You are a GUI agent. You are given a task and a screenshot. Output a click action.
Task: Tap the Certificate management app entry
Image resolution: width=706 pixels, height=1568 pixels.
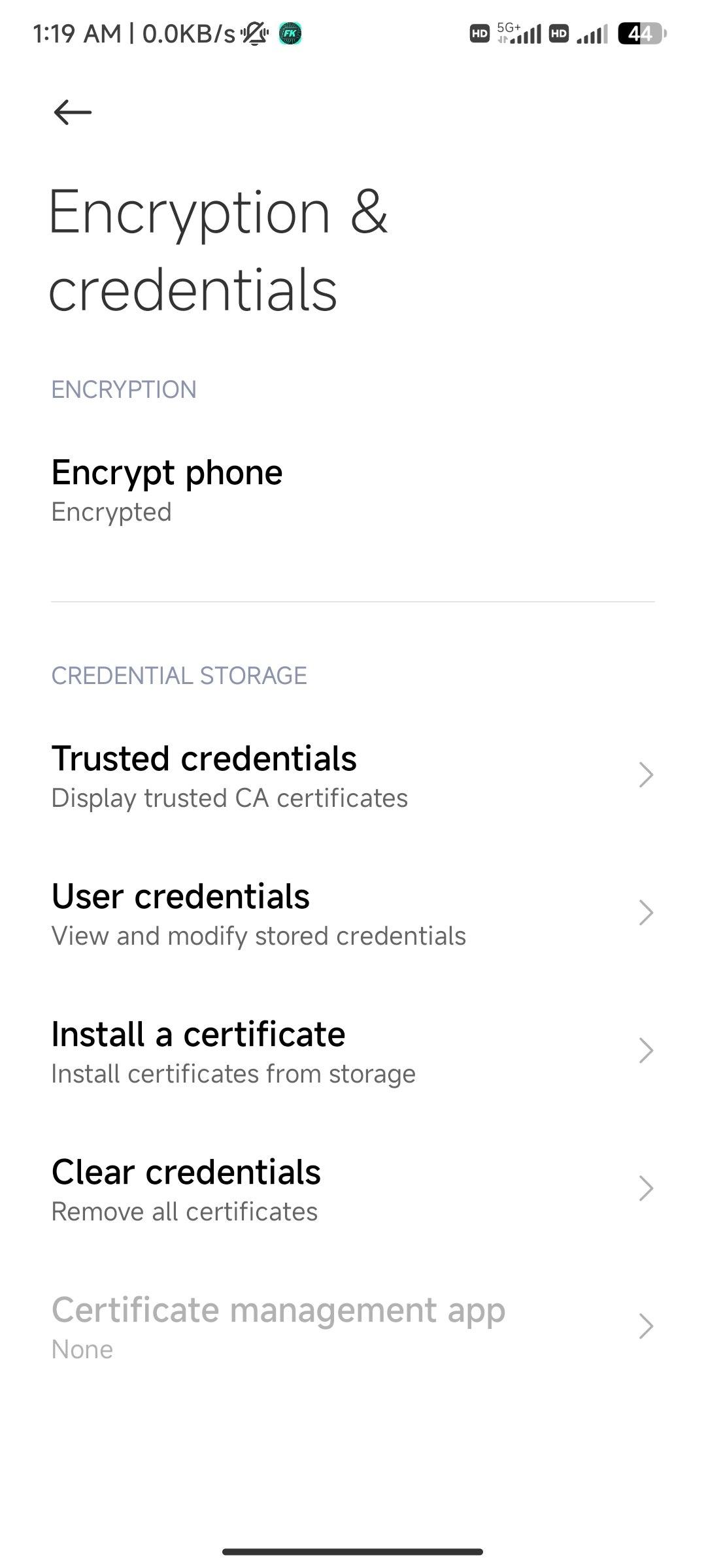click(x=278, y=1327)
